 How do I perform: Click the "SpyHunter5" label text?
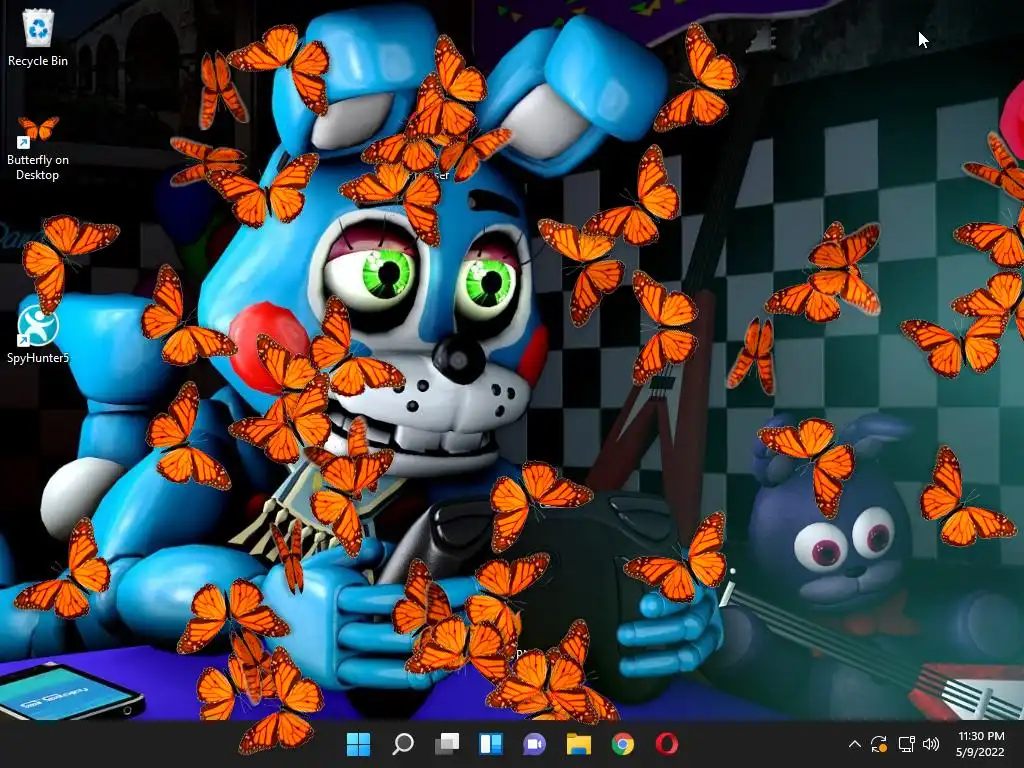(x=38, y=358)
